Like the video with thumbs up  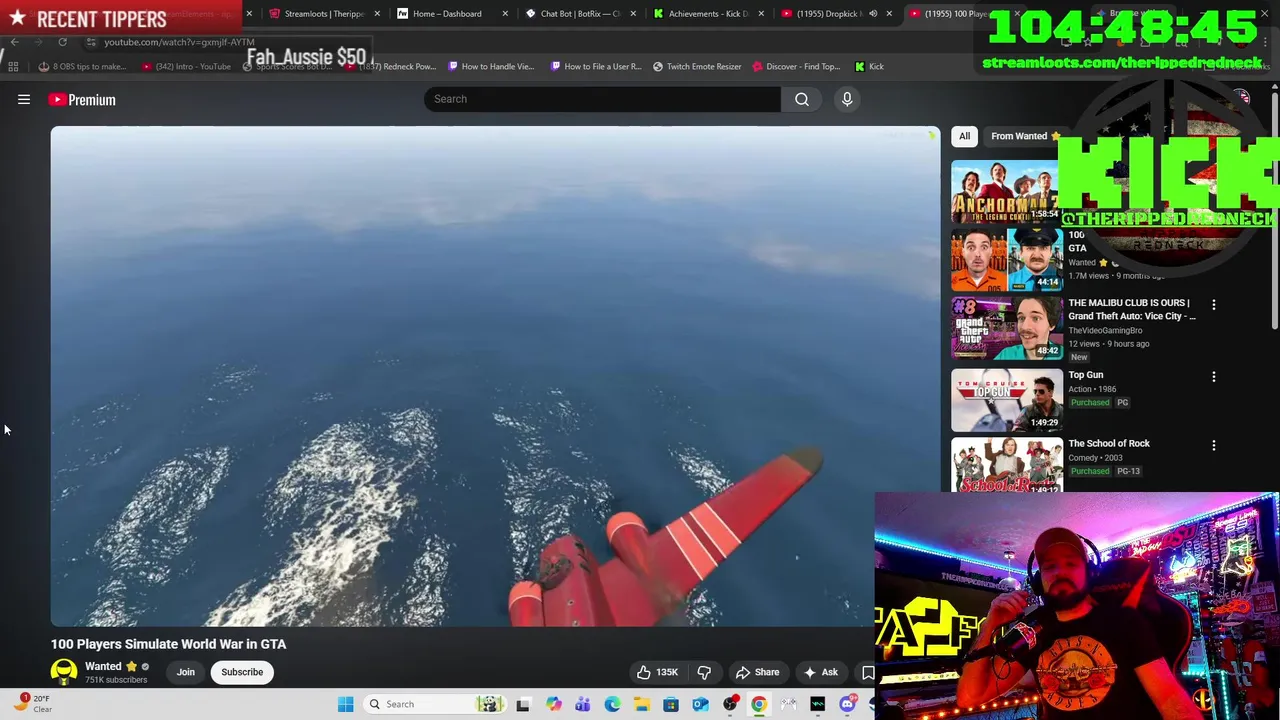coord(656,672)
